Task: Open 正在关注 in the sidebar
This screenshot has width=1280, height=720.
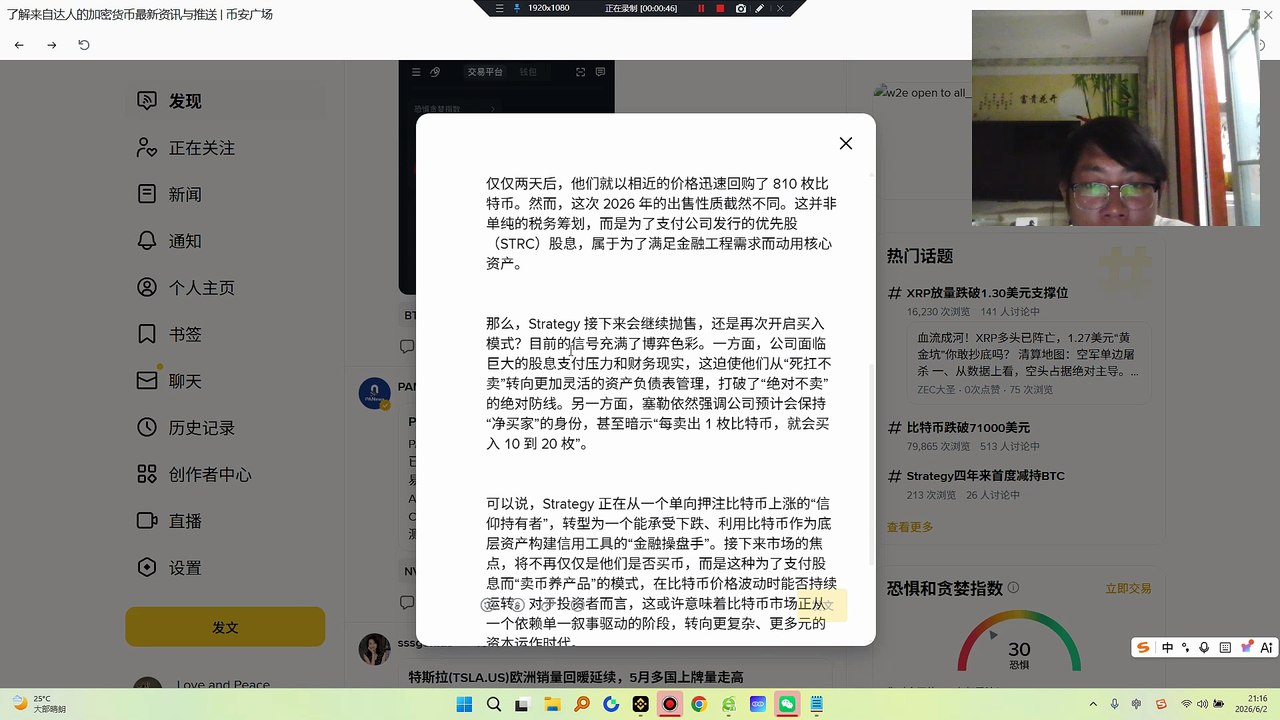Action: (x=202, y=148)
